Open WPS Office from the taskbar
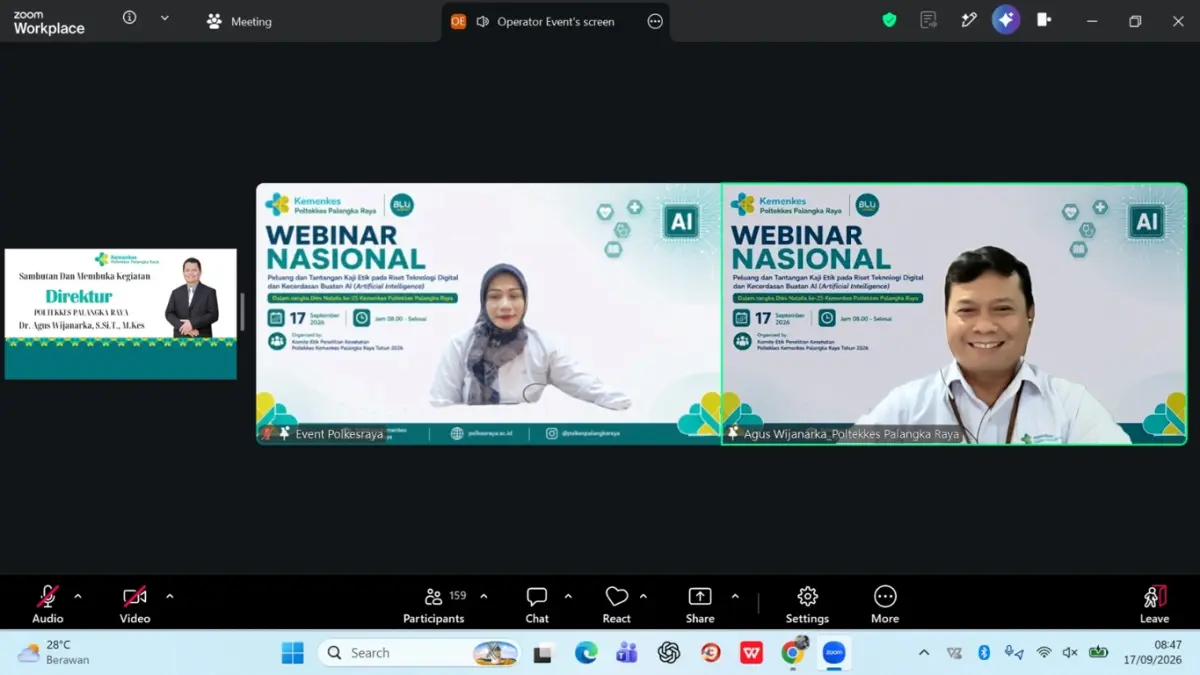 [x=751, y=654]
